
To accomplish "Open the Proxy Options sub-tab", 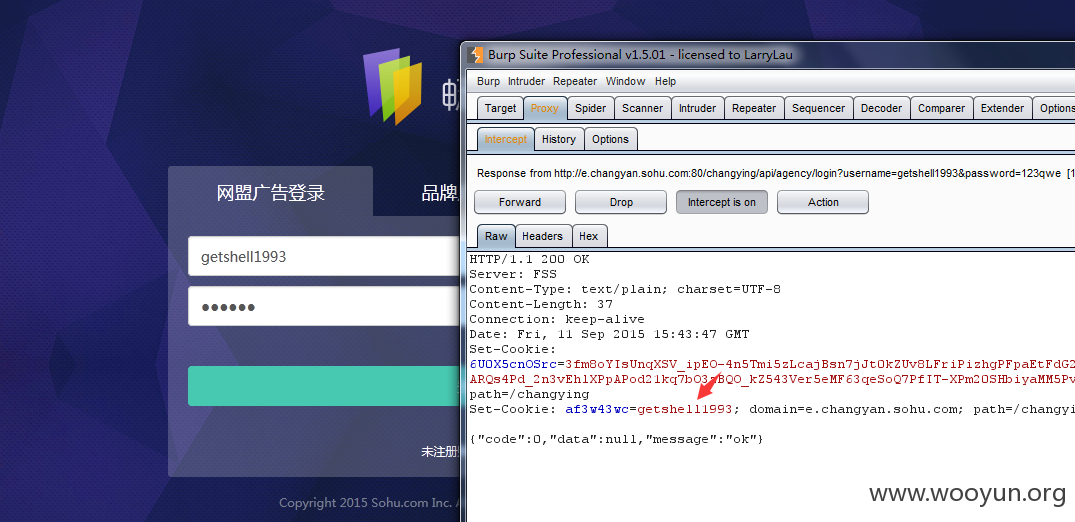I will pyautogui.click(x=610, y=139).
